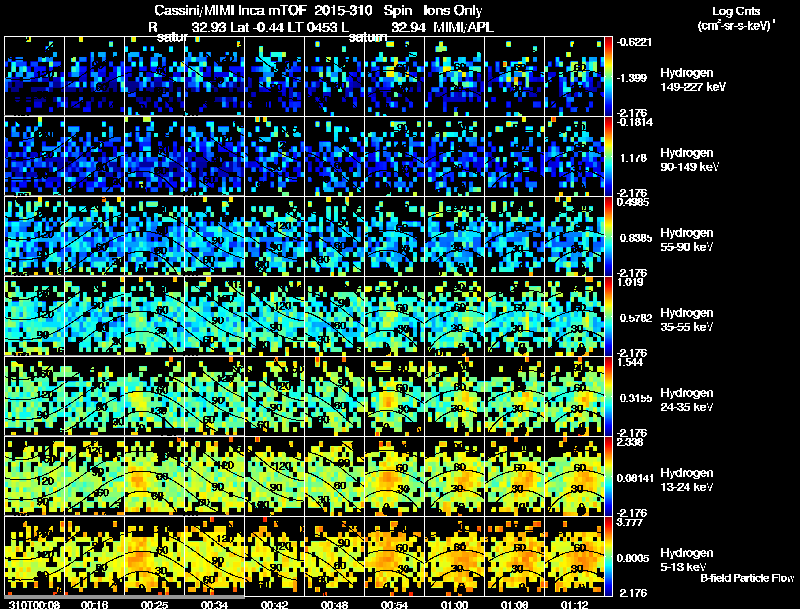Select the 00:16 time label
The image size is (800, 609).
pos(94,604)
